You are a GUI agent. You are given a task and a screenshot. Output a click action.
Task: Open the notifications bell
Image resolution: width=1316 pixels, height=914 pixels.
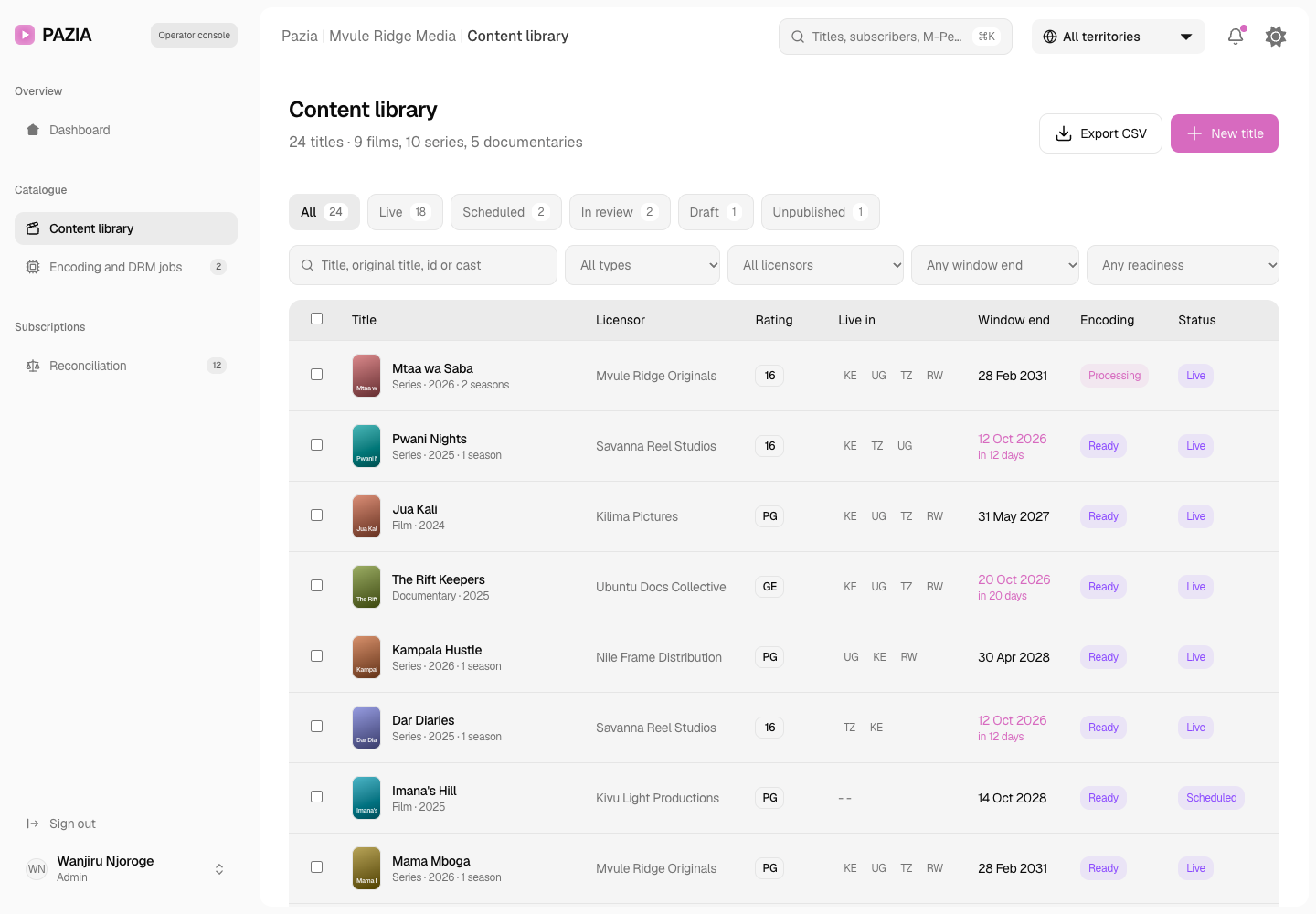click(1236, 37)
